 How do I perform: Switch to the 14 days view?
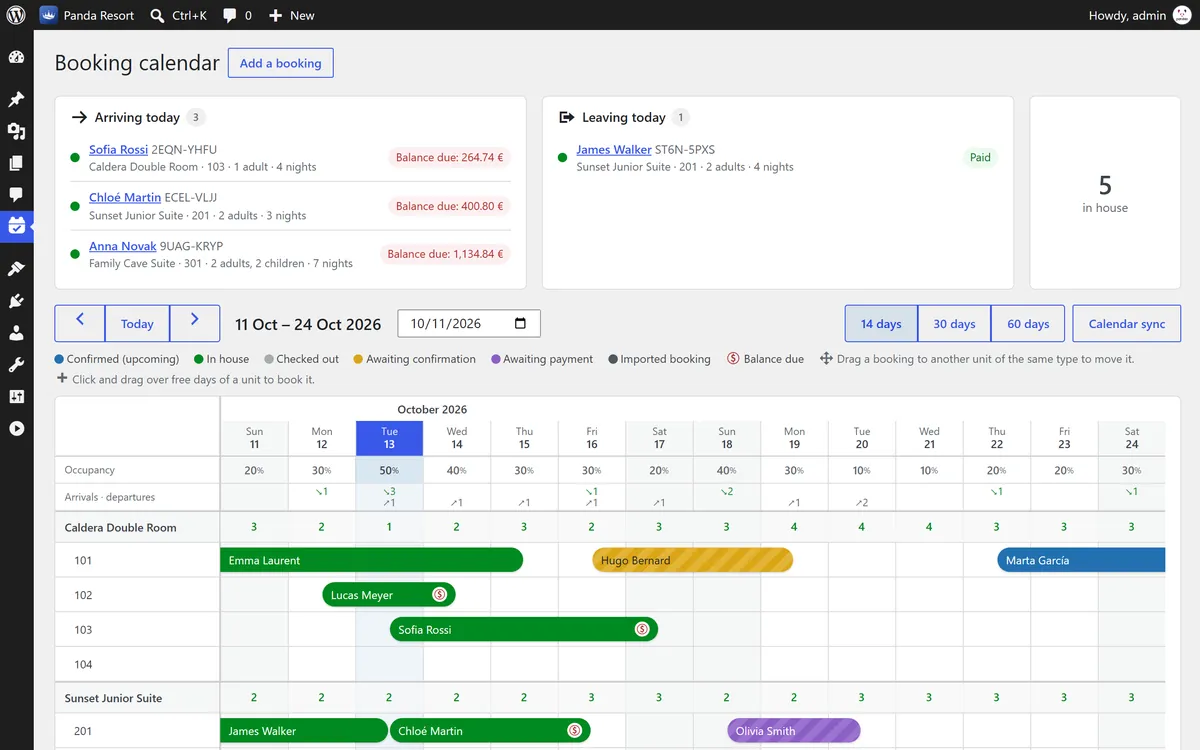click(x=881, y=323)
